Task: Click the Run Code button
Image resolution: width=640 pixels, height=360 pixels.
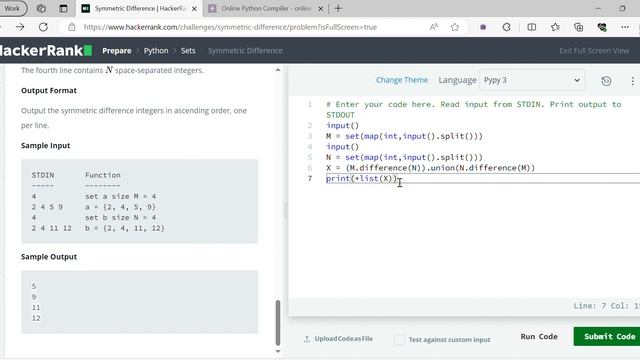Action: [539, 337]
